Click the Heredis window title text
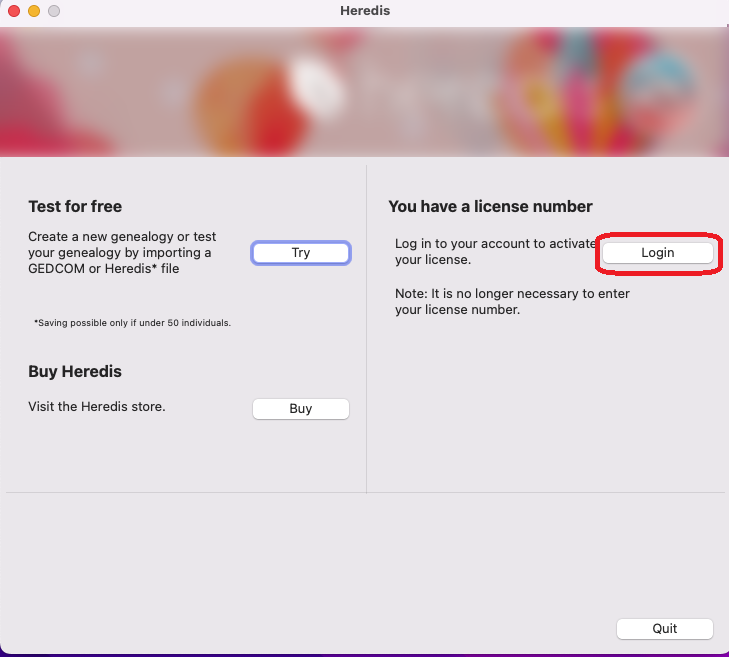 (x=364, y=11)
